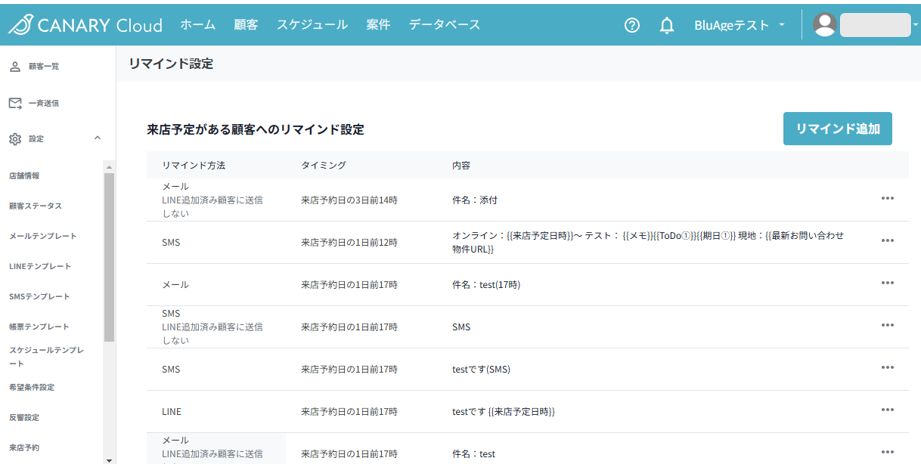
Task: Open 帳票テンプレート settings item
Action: [x=39, y=327]
